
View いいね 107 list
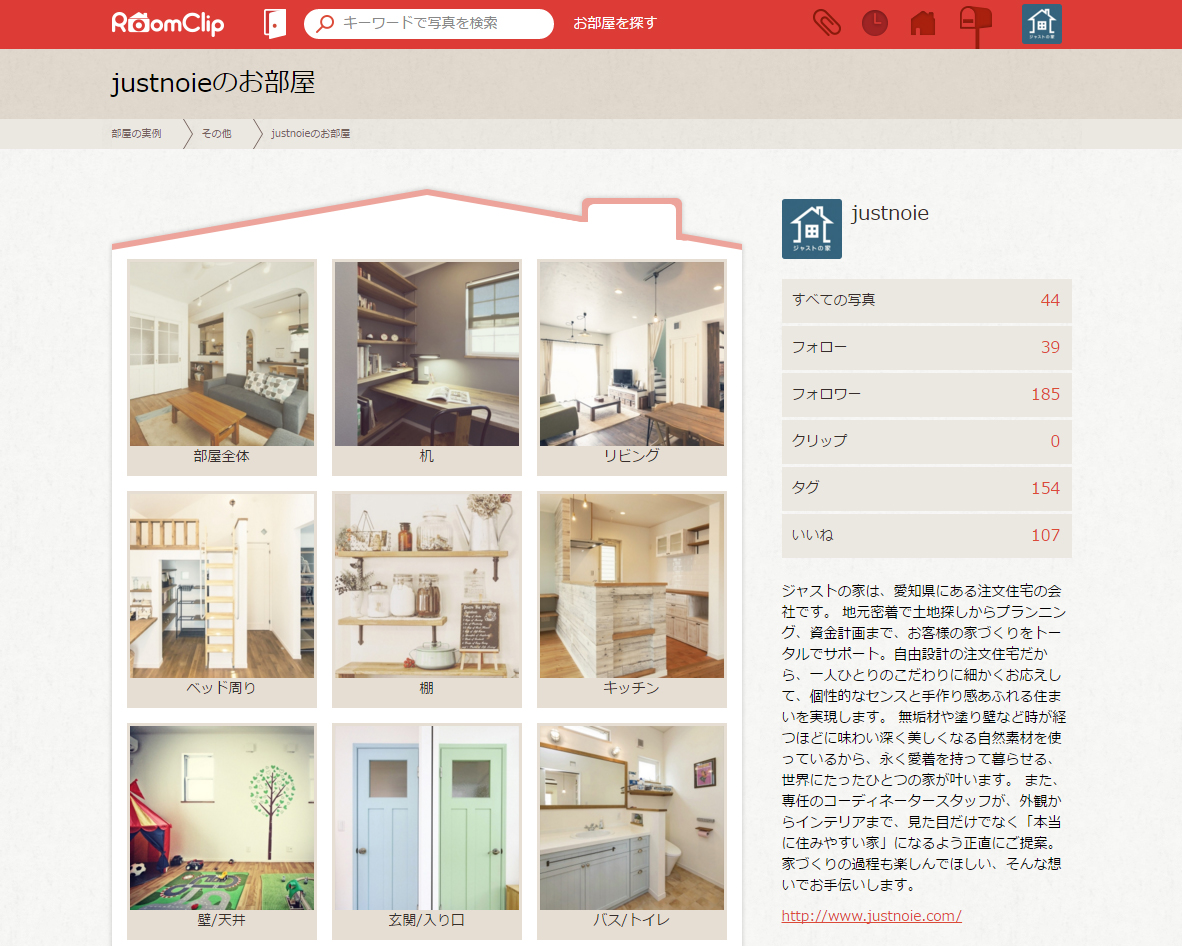[x=926, y=535]
